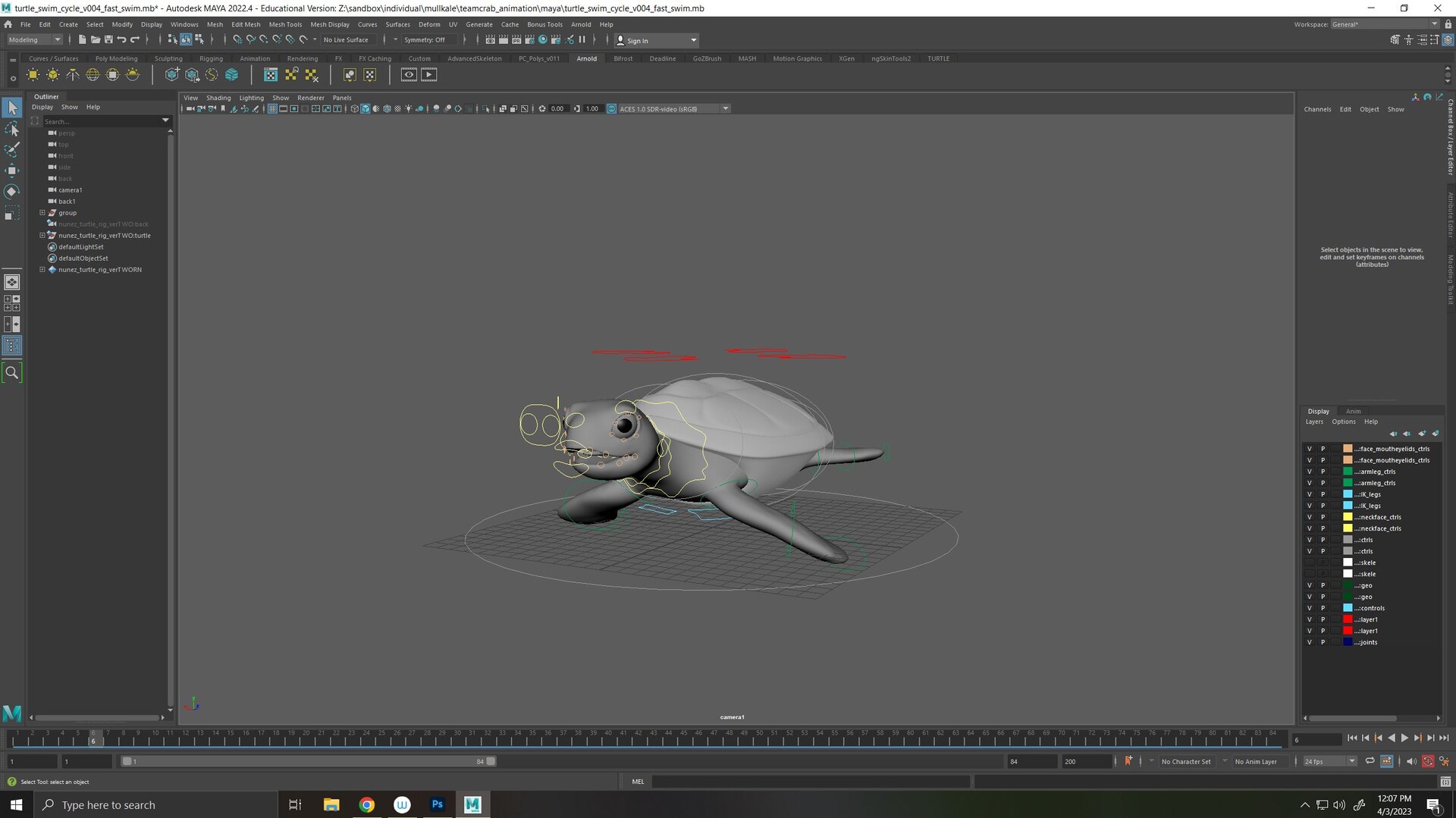Toggle playback P on geo layer
1456x818 pixels.
[1323, 585]
